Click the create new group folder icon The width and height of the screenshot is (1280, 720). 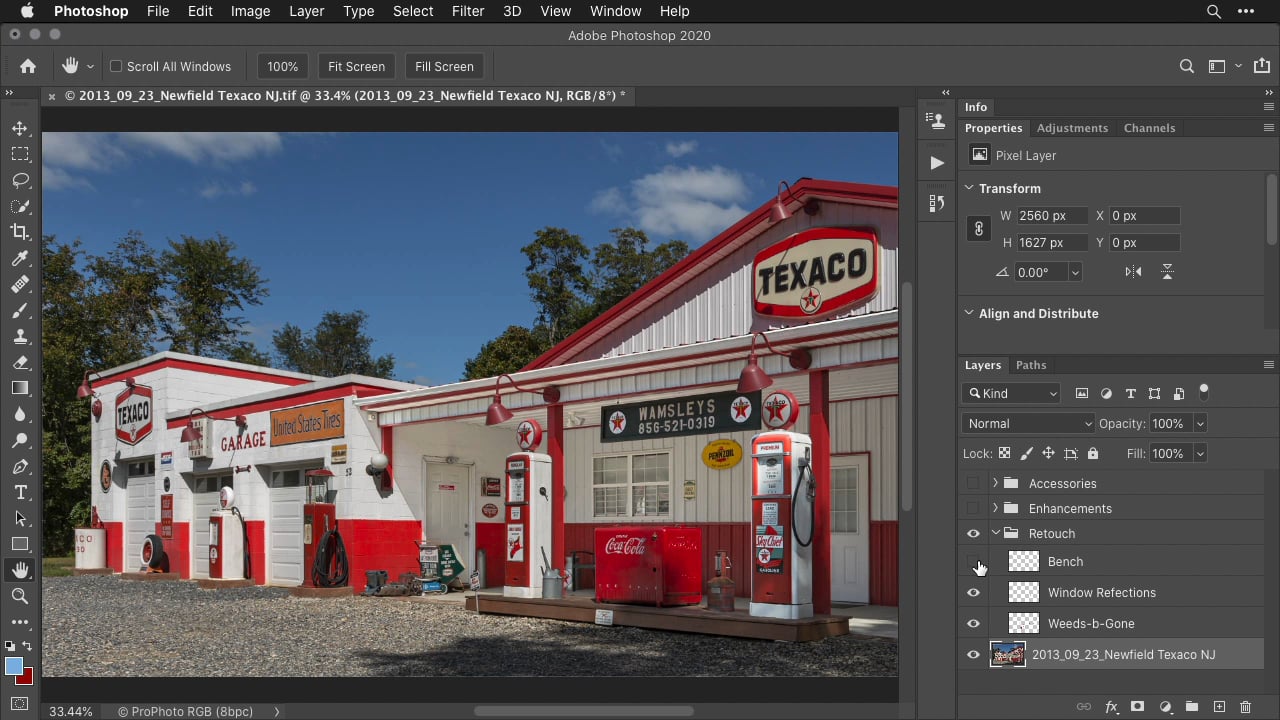[x=1192, y=707]
